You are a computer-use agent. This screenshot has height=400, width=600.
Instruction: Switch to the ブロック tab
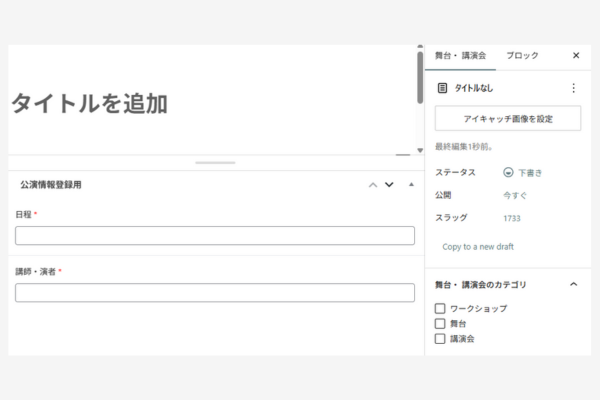coord(522,56)
